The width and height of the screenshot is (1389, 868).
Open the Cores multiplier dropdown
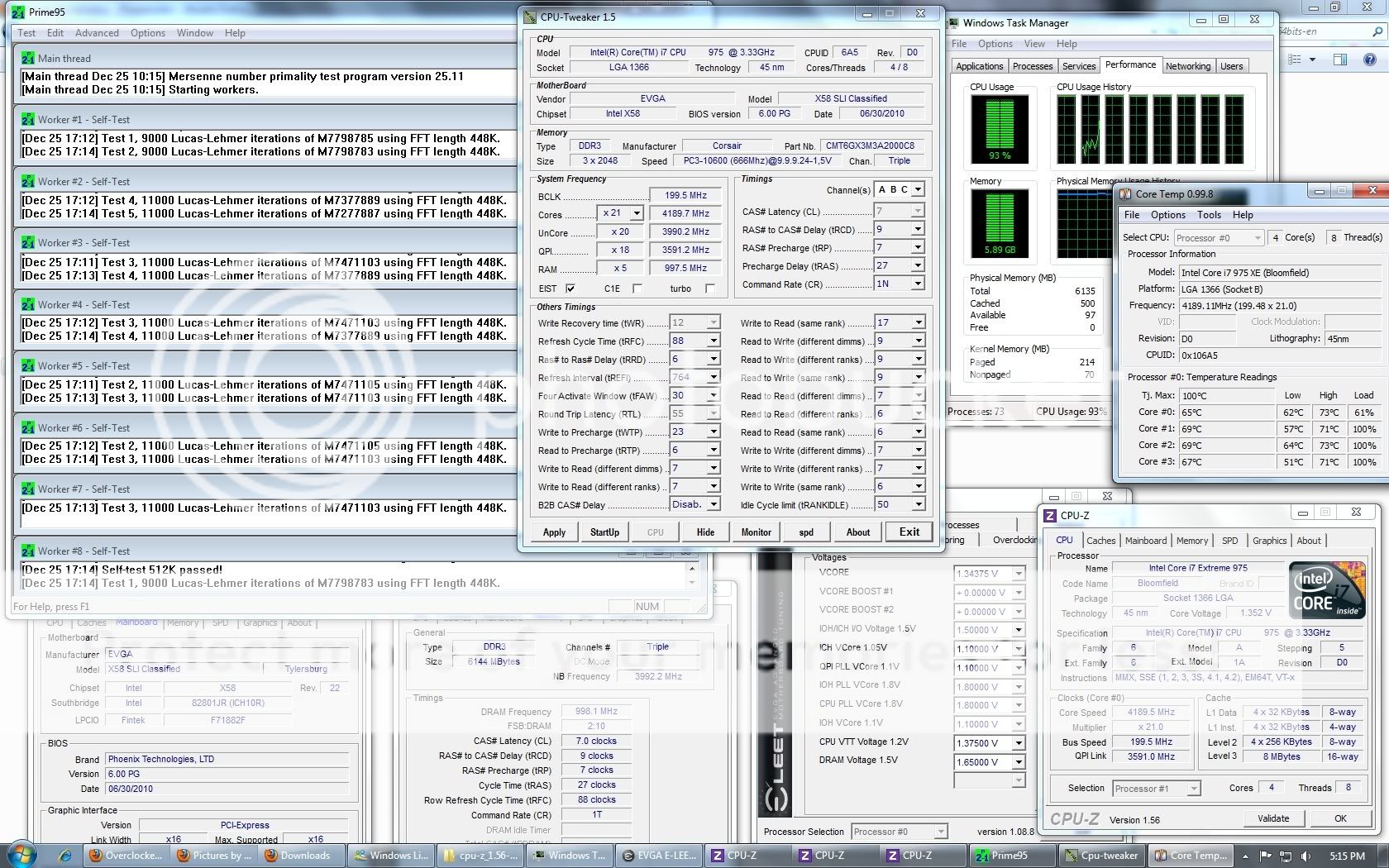pos(636,213)
